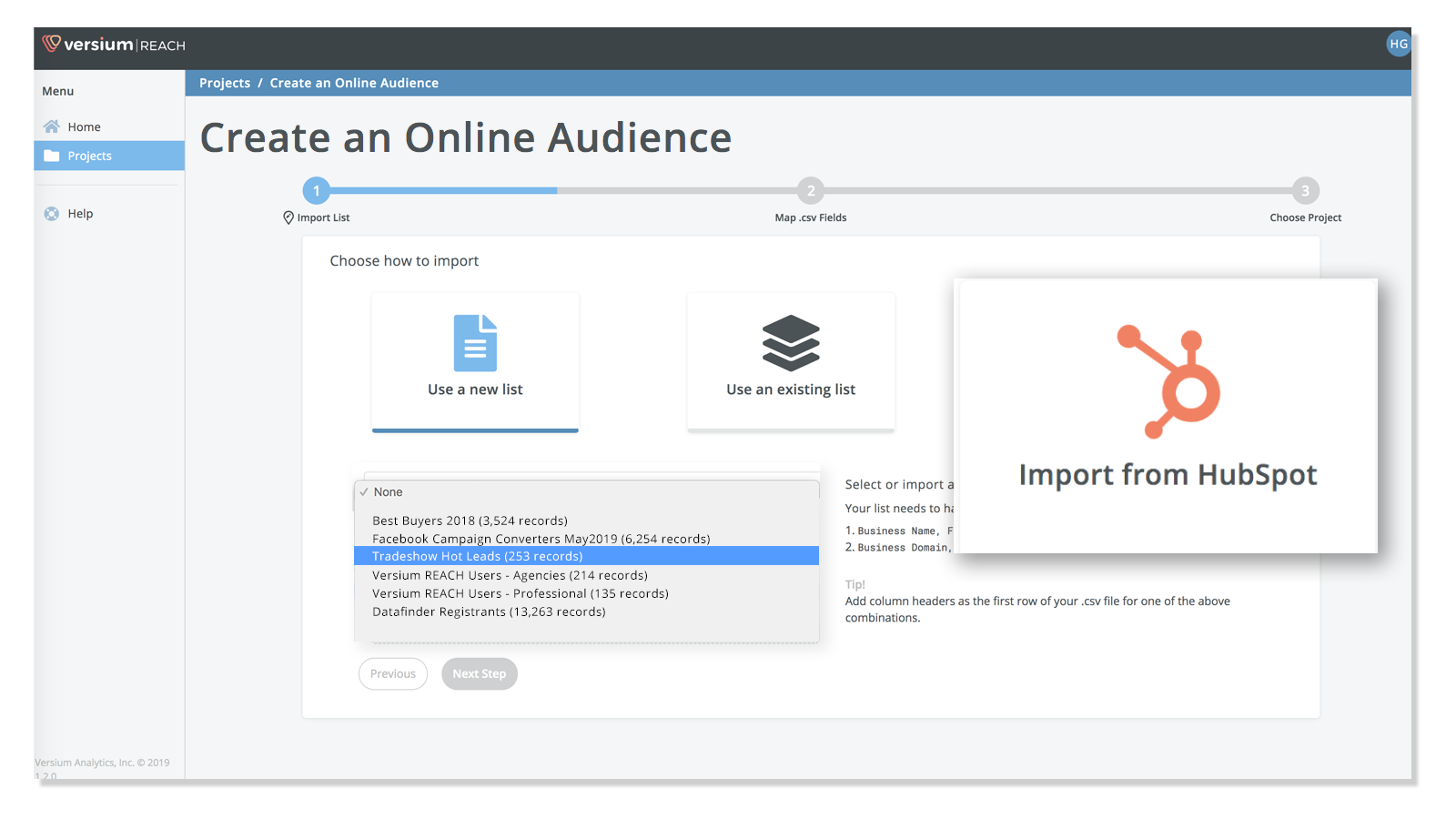Select Facebook Campaign Converters May2019 option
1456x819 pixels.
click(586, 539)
